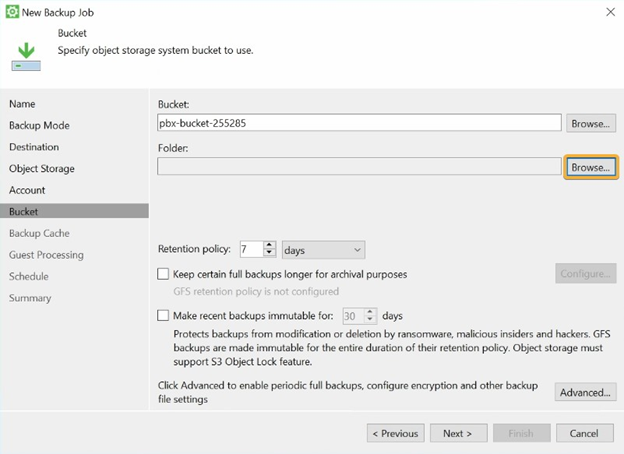
Task: Check Make recent backups immutable option
Action: (163, 316)
